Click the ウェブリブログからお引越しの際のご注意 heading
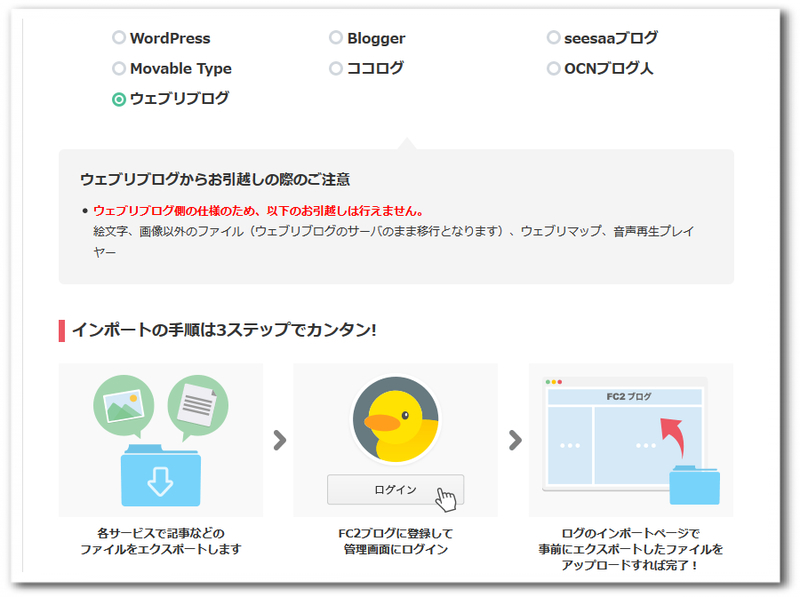This screenshot has height=597, width=800. click(215, 180)
